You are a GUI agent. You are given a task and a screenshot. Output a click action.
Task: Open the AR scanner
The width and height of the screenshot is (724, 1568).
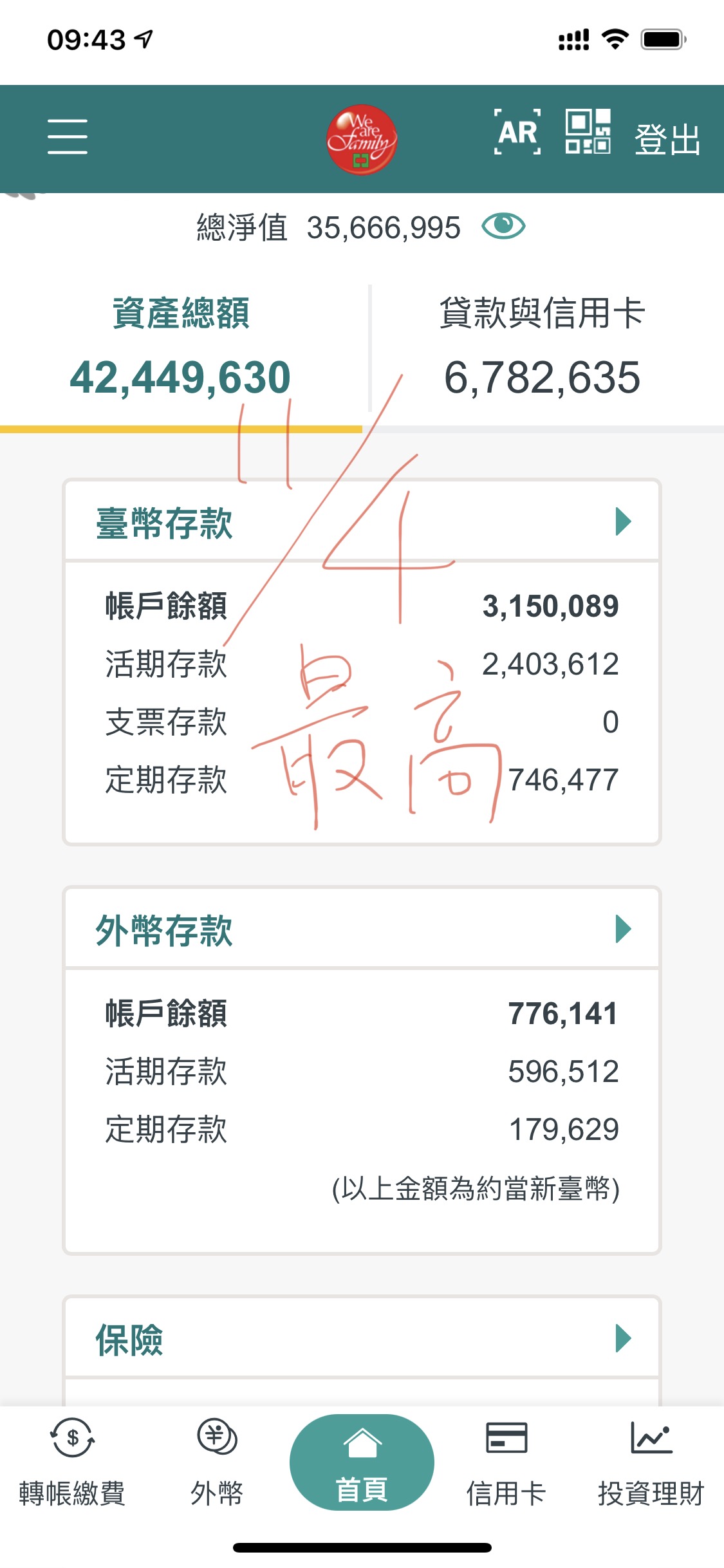(517, 133)
